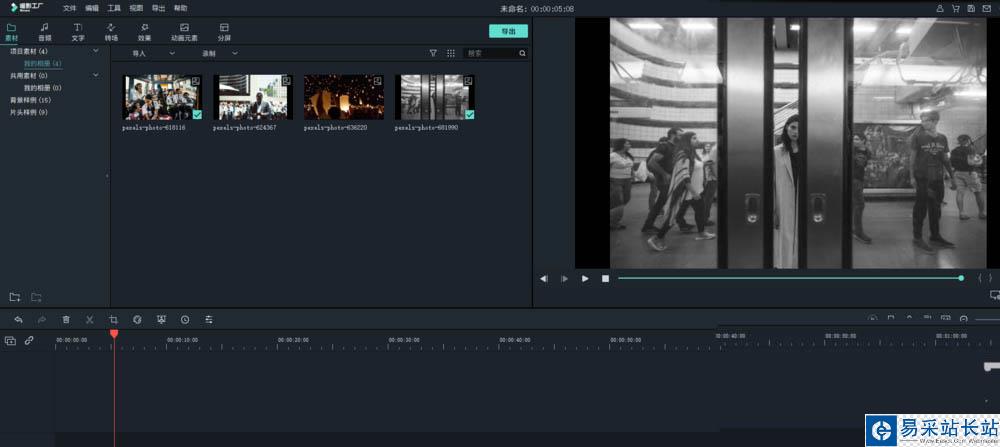The image size is (1000, 447).
Task: Click checkmark on pexels-photo-681990 thumbnail
Action: coord(470,115)
